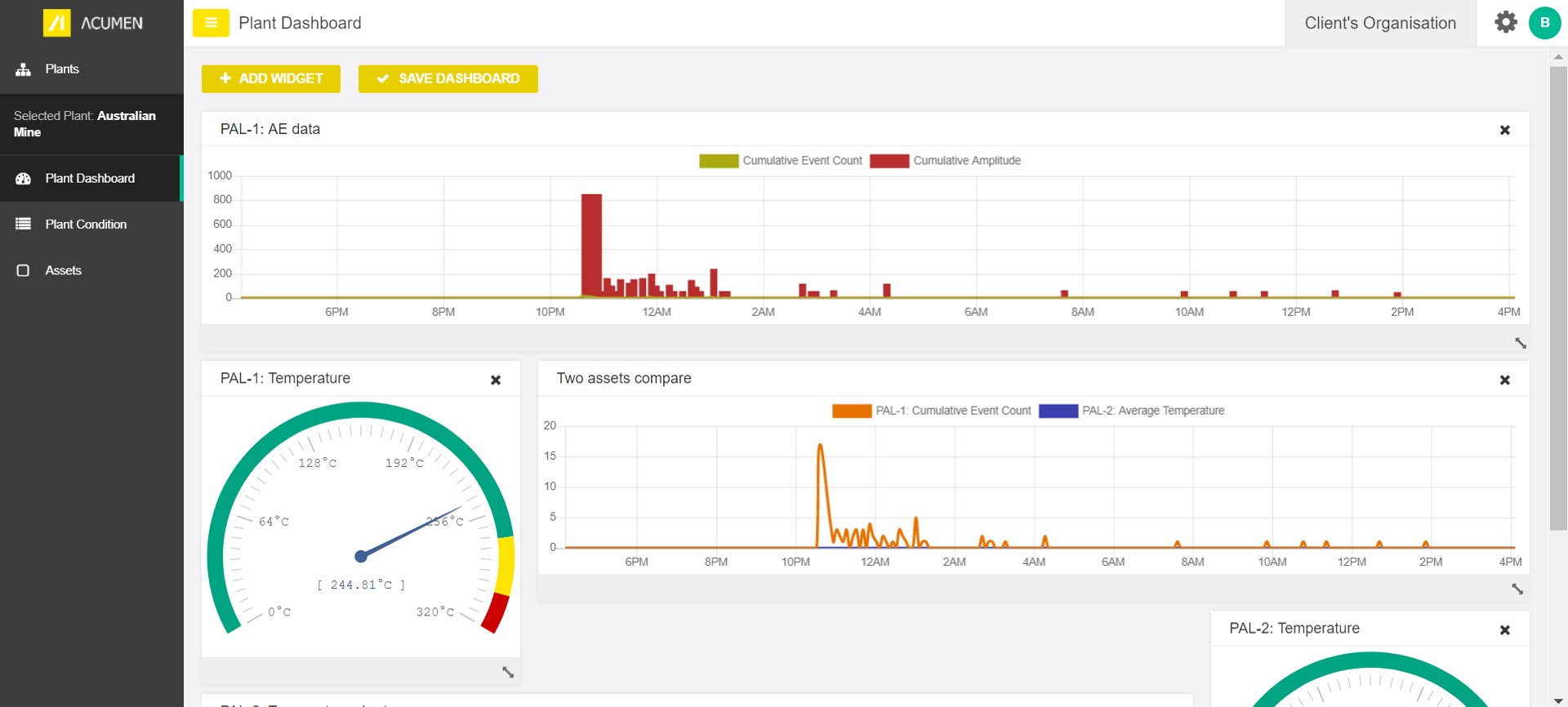Click the Save Dashboard button
The height and width of the screenshot is (707, 1568).
(448, 78)
